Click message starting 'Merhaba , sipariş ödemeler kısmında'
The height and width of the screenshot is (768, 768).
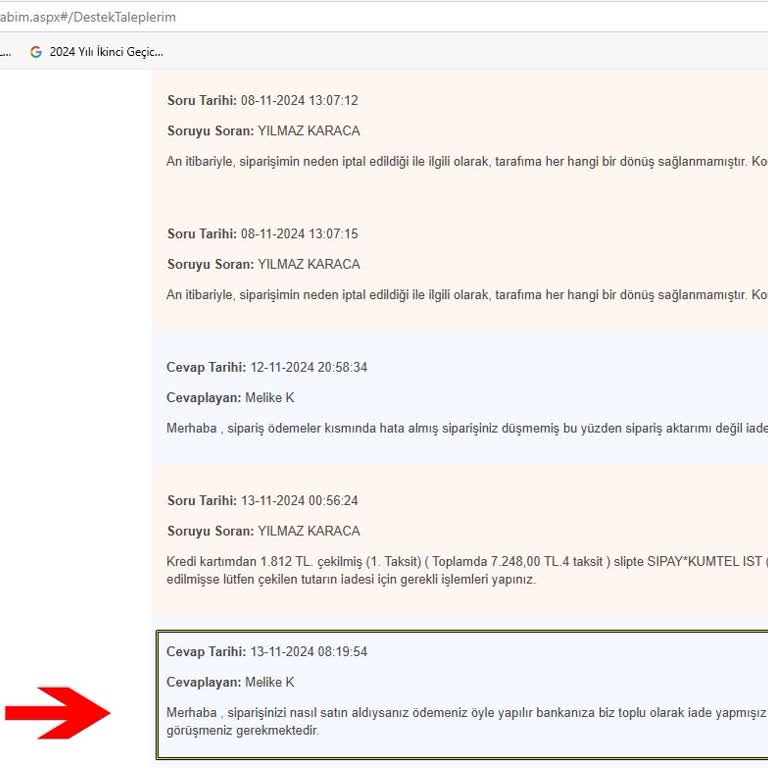467,429
